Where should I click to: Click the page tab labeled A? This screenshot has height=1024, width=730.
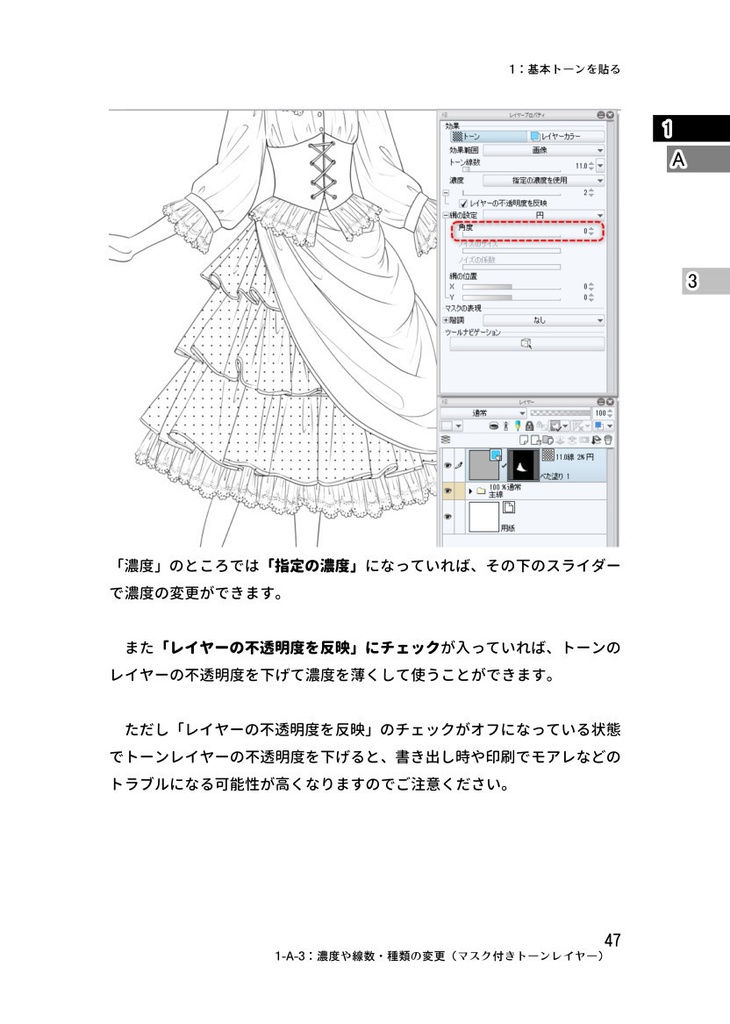(698, 159)
